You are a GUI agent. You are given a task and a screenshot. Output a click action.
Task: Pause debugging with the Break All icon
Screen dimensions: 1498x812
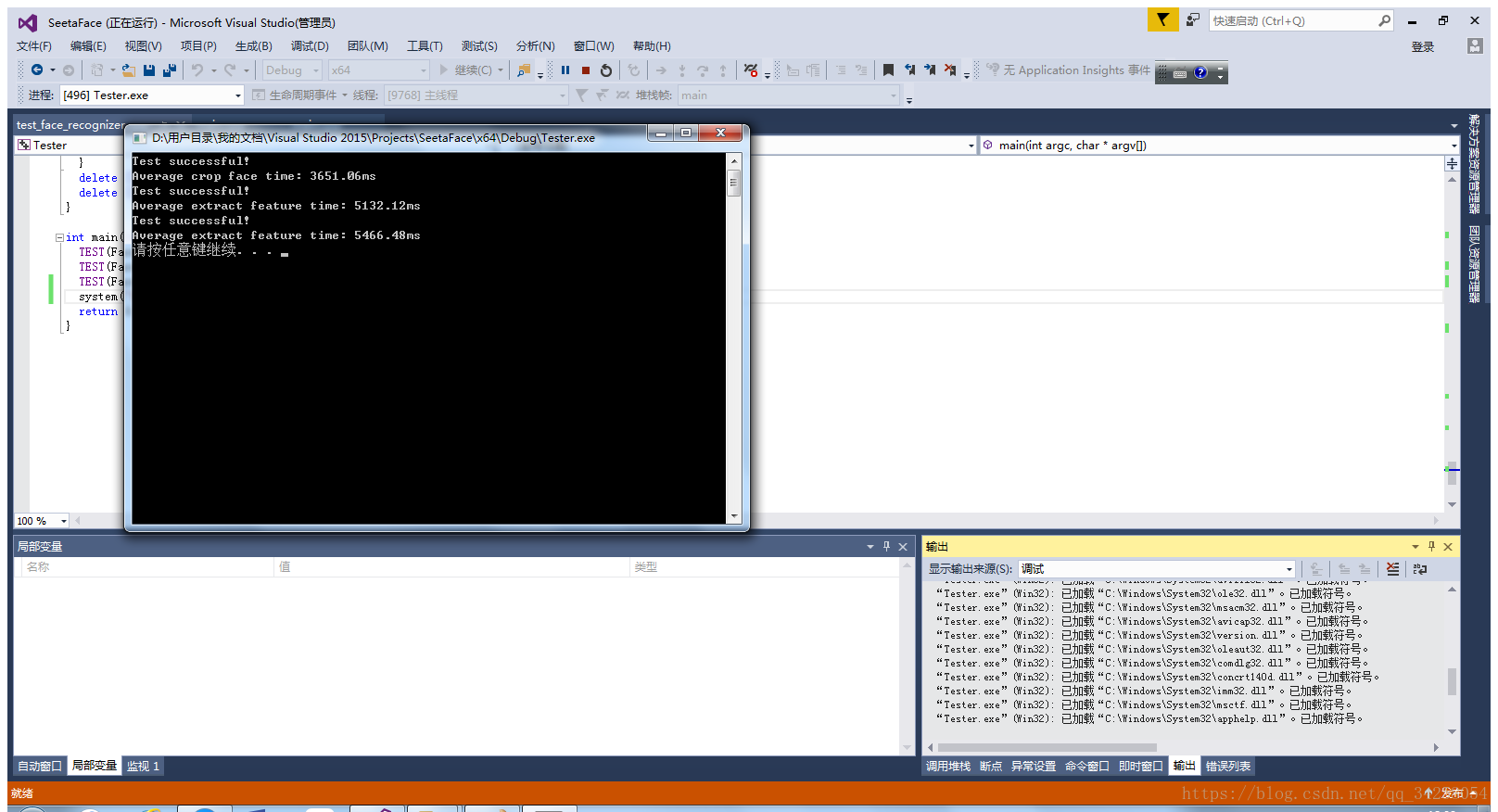(565, 70)
